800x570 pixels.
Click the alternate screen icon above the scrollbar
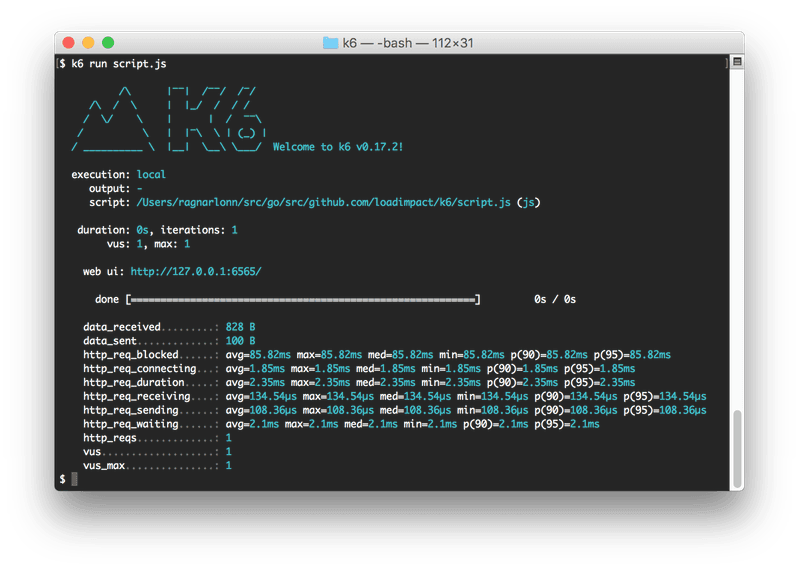[x=737, y=62]
